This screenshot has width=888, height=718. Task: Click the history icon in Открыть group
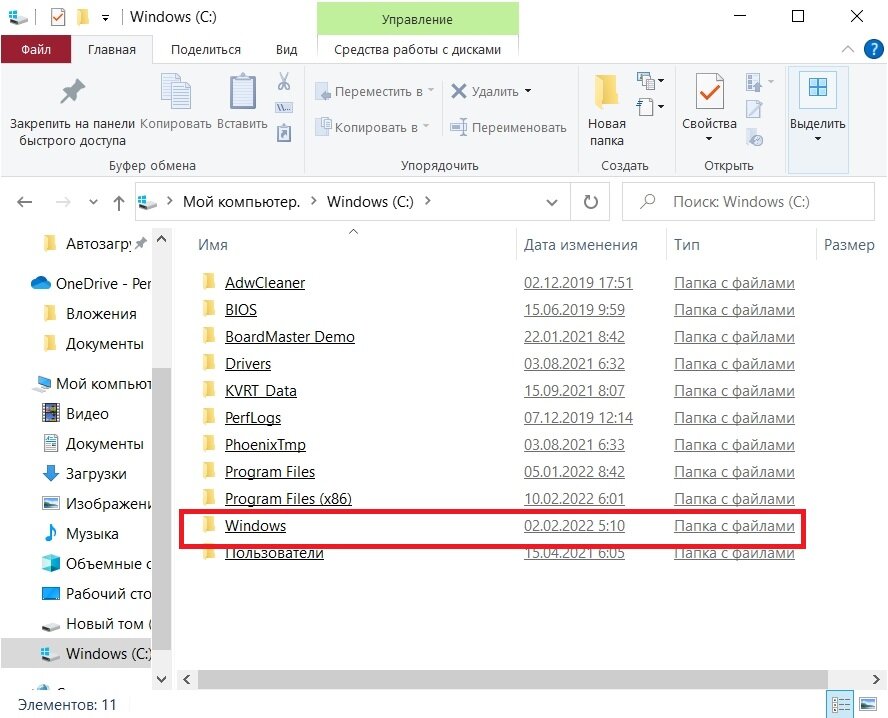[x=755, y=138]
